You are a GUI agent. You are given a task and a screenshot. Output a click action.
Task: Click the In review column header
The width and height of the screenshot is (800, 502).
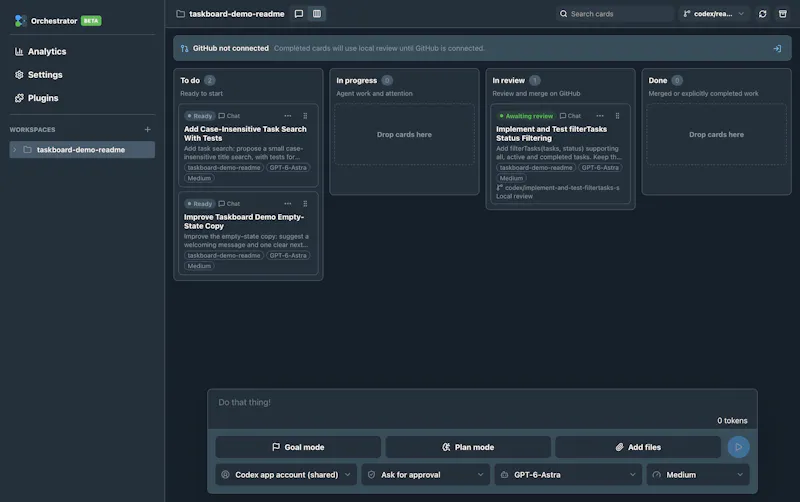coord(508,81)
